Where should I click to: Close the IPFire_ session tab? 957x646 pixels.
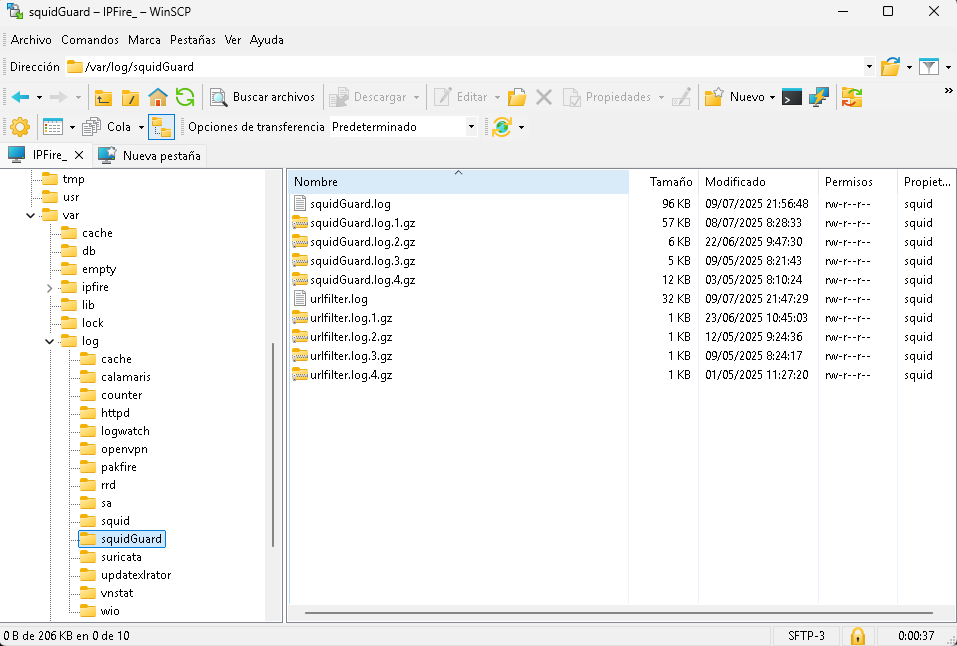pos(79,155)
